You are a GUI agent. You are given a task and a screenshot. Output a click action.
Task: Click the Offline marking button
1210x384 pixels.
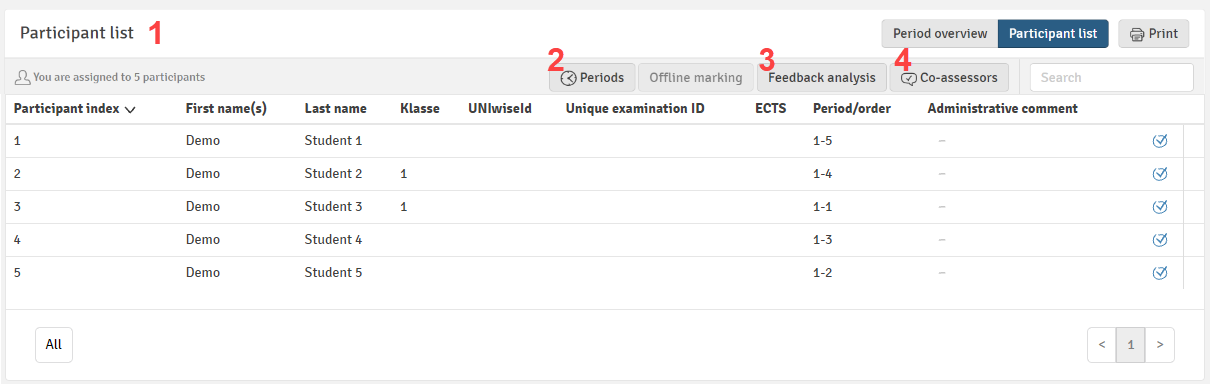click(696, 78)
